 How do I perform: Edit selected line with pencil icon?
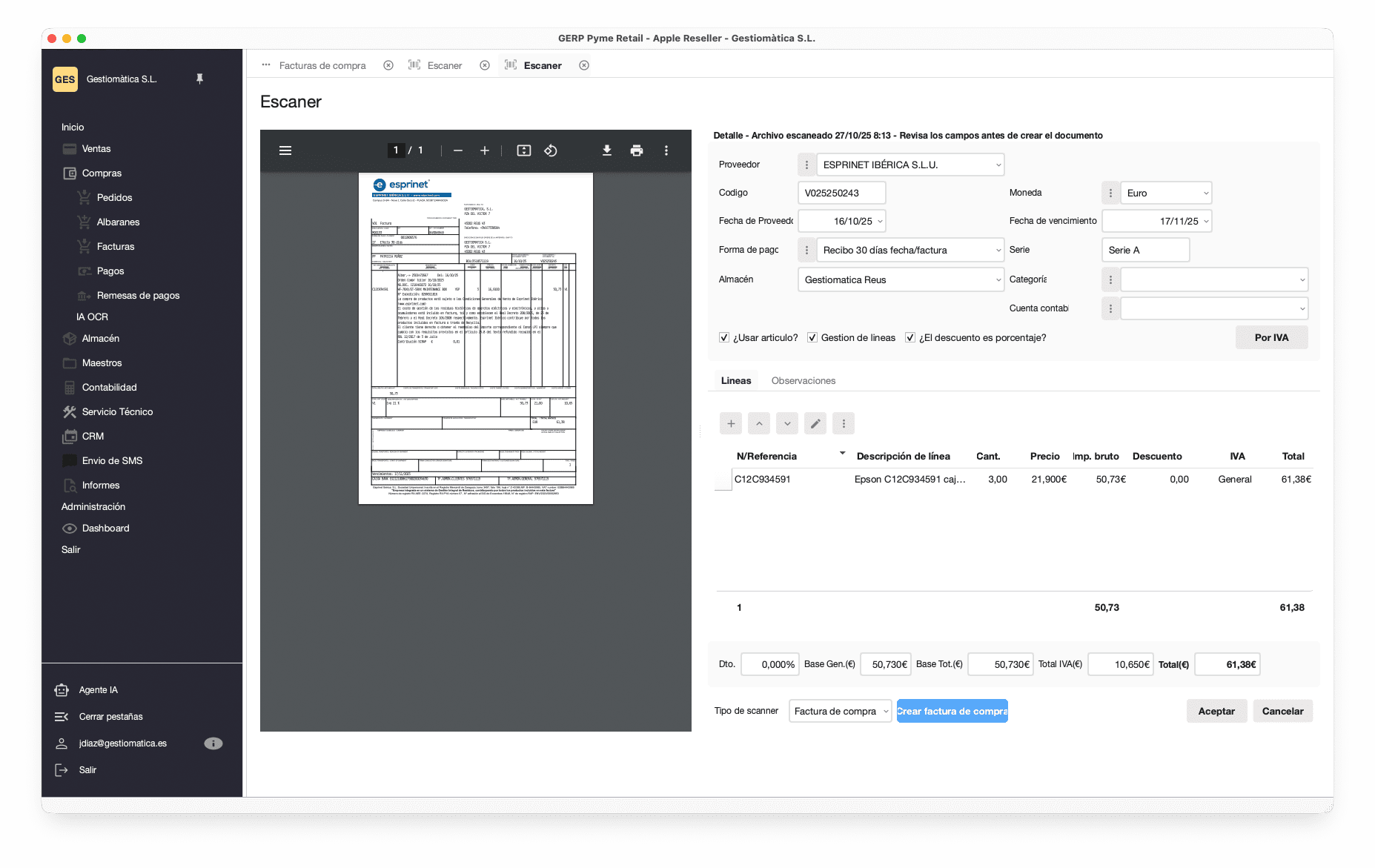click(815, 423)
